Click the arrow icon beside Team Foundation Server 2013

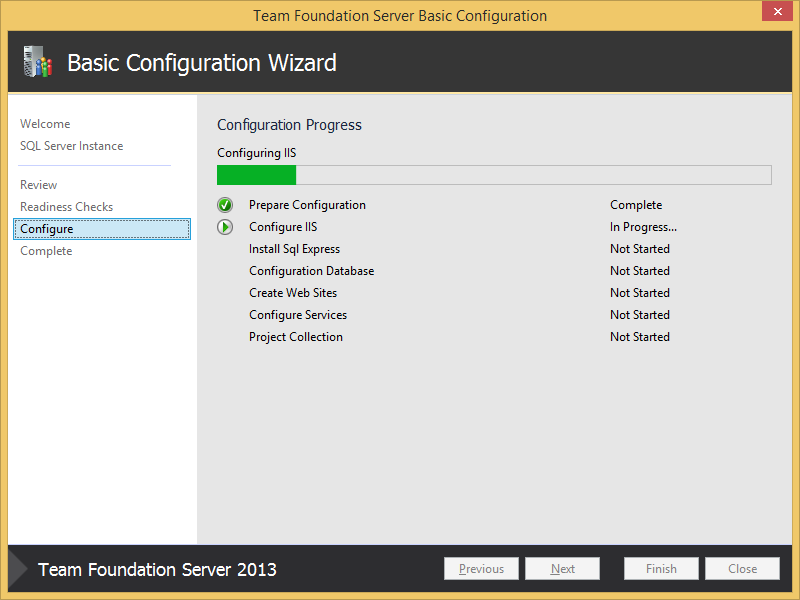click(x=18, y=569)
